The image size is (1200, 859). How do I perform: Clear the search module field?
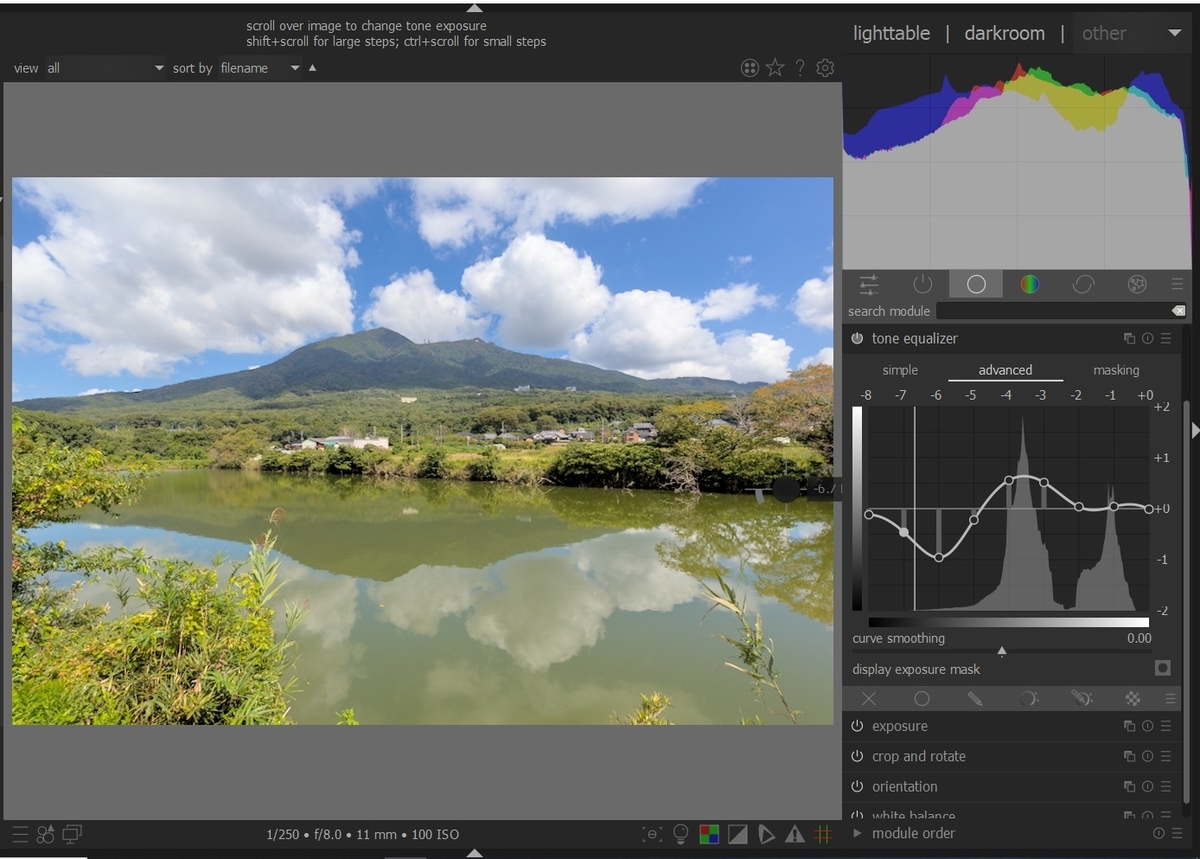coord(1178,311)
